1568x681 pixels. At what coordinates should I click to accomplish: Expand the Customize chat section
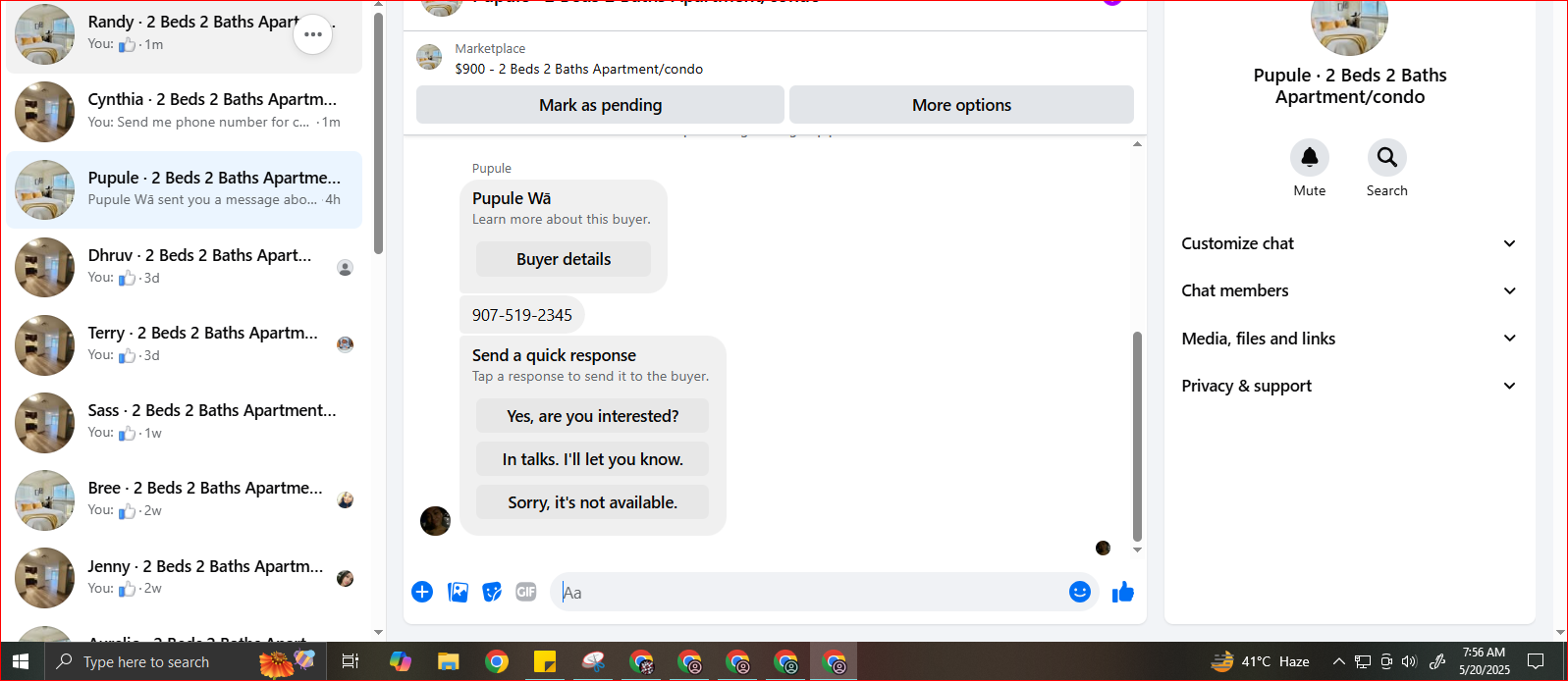(x=1349, y=243)
